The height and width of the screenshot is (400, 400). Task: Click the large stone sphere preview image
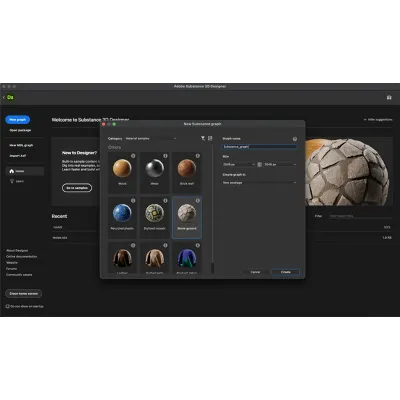[348, 172]
